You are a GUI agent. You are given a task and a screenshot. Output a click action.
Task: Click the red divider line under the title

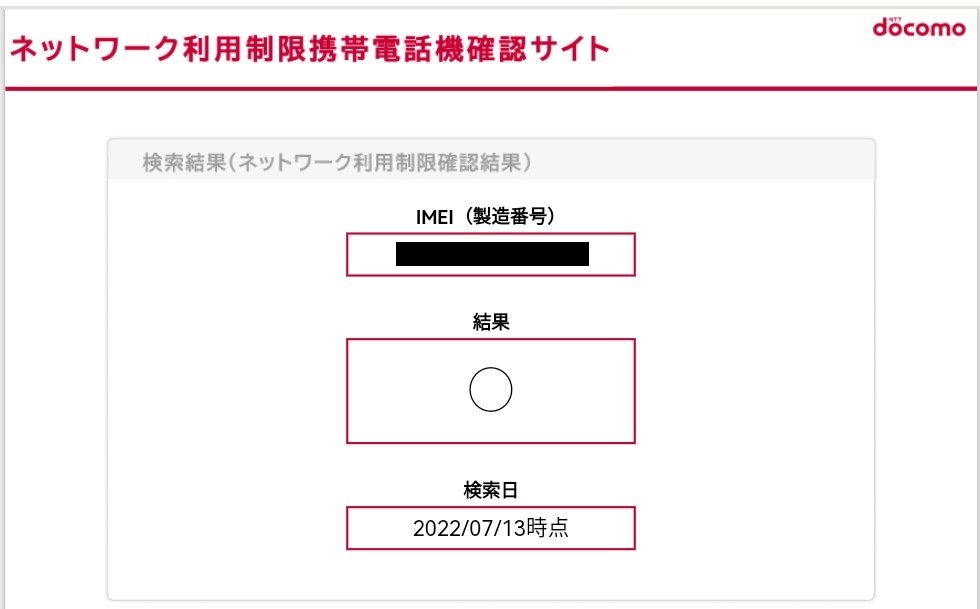(x=490, y=89)
